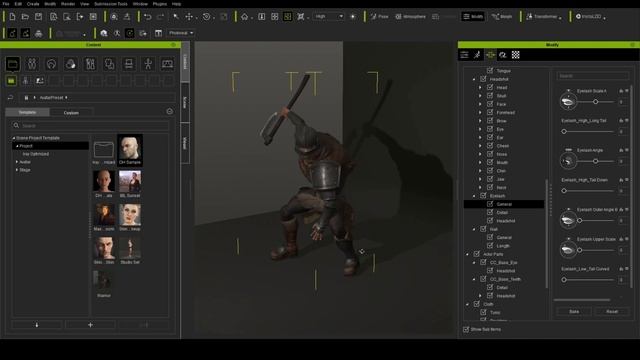Select the motion pose figure icon in Content panel
640x360 pixels.
(x=148, y=64)
